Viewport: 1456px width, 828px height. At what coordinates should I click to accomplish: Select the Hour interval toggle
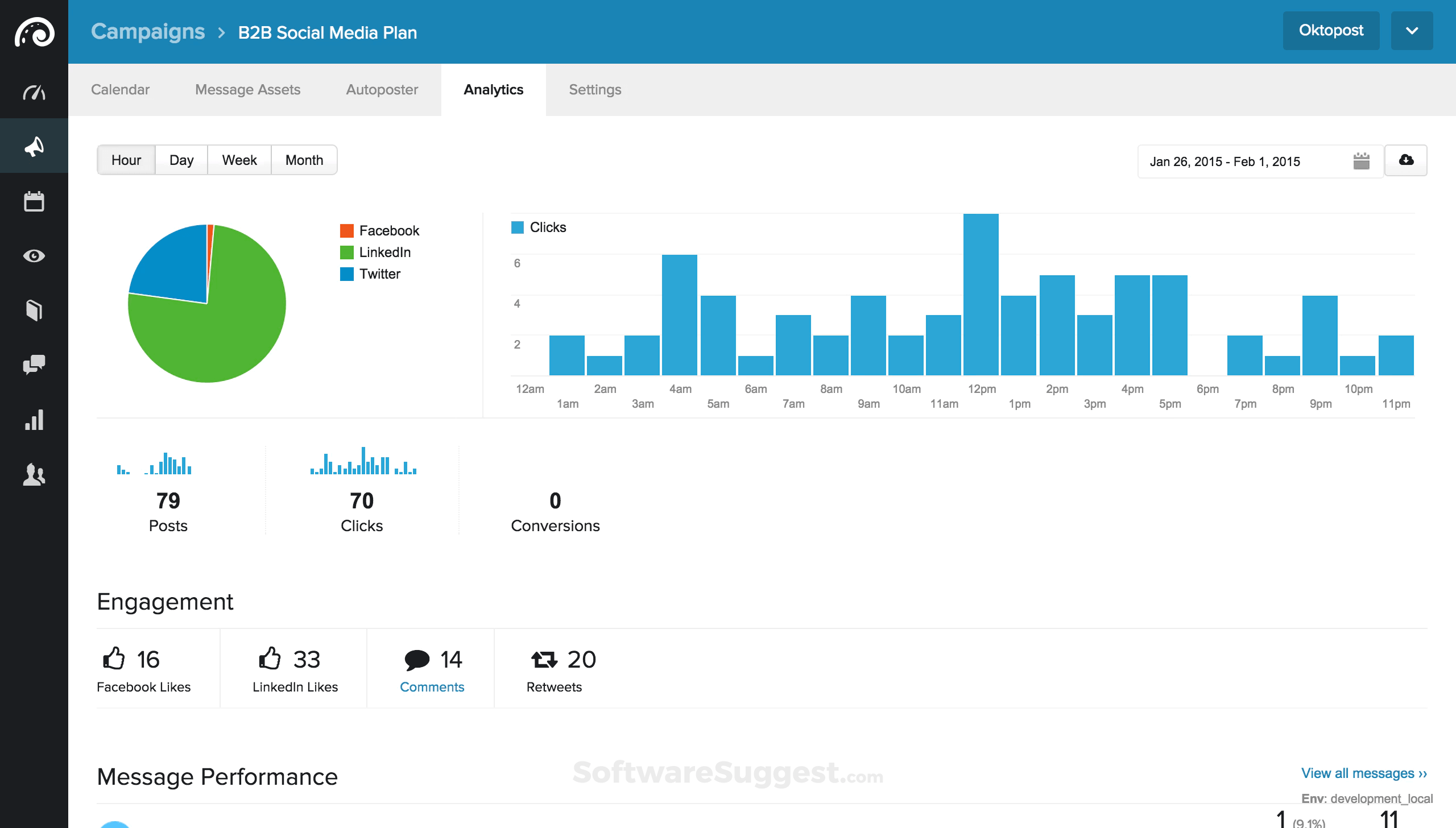[x=126, y=160]
